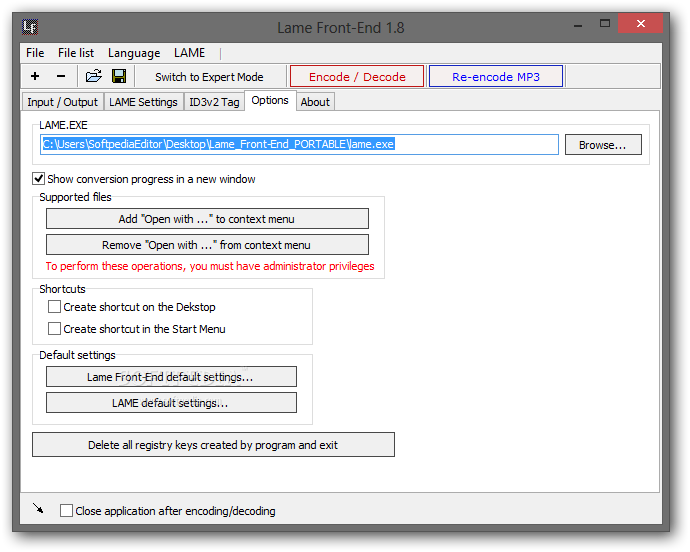Click Delete all registry keys and exit

coord(213,445)
